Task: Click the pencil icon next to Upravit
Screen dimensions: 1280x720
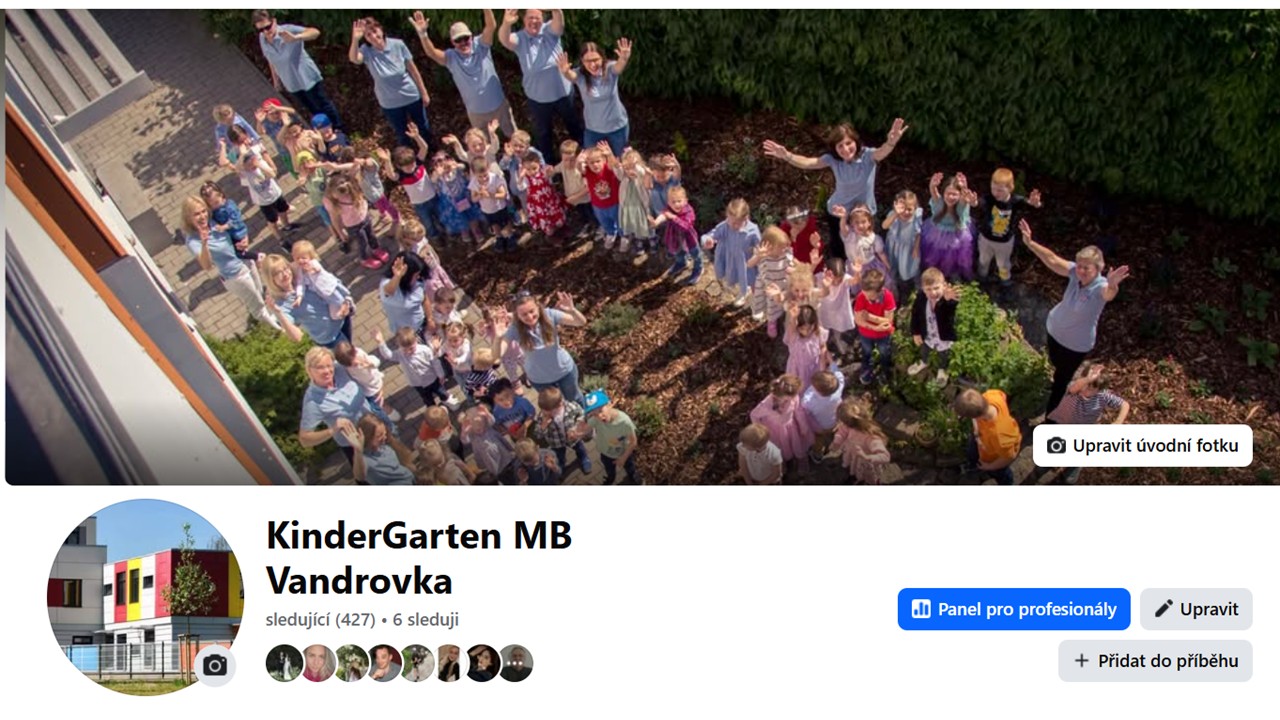Action: (x=1163, y=609)
